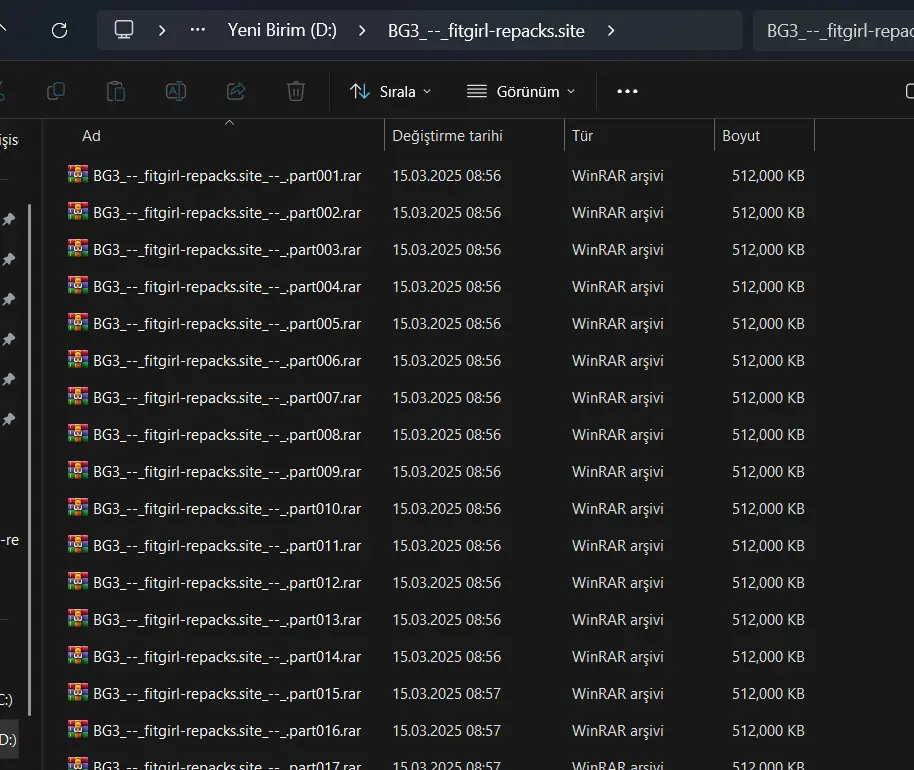This screenshot has width=914, height=770.
Task: Sort by Değiştirme tarihi column header
Action: (x=447, y=136)
